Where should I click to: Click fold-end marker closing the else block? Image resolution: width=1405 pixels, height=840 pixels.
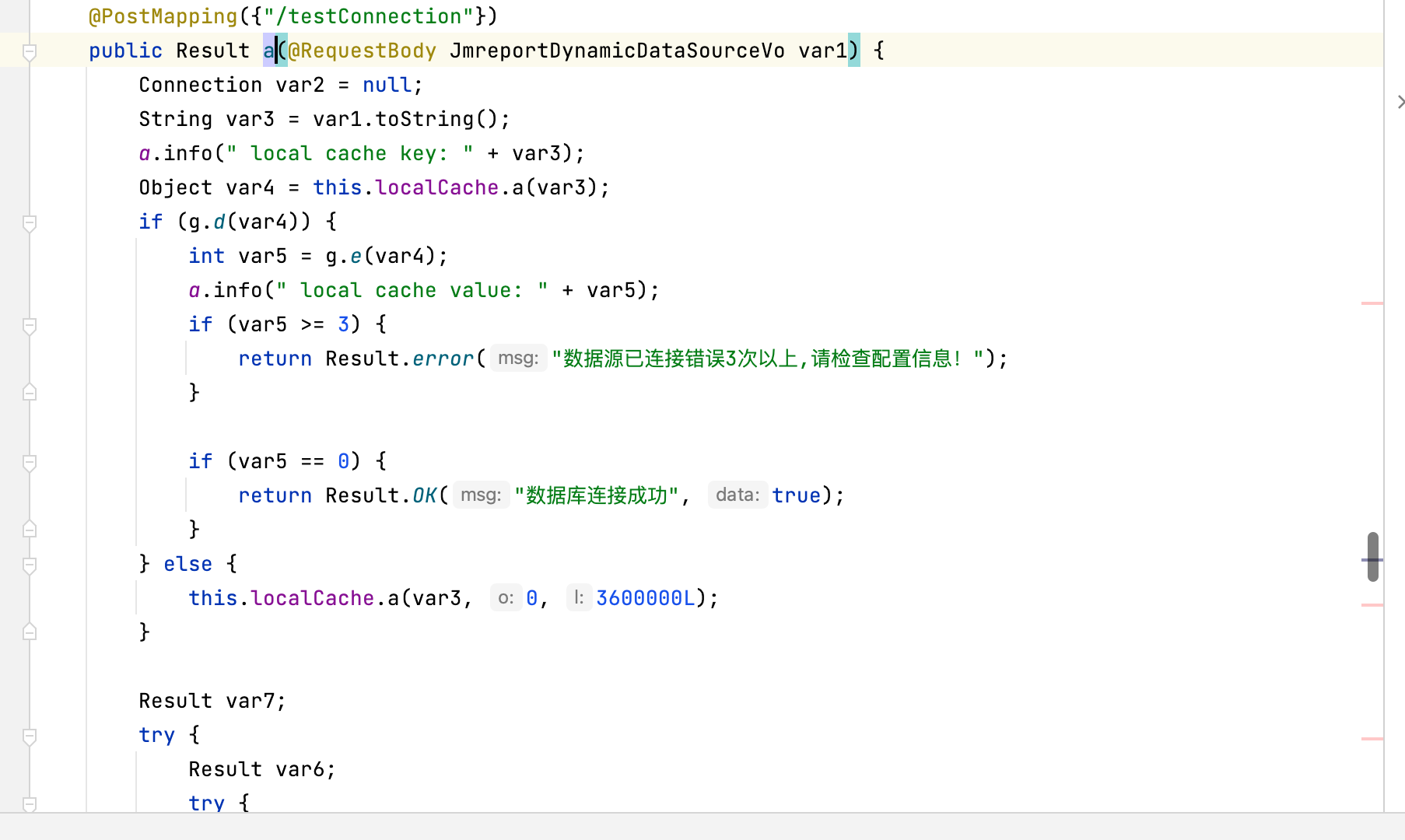click(30, 632)
